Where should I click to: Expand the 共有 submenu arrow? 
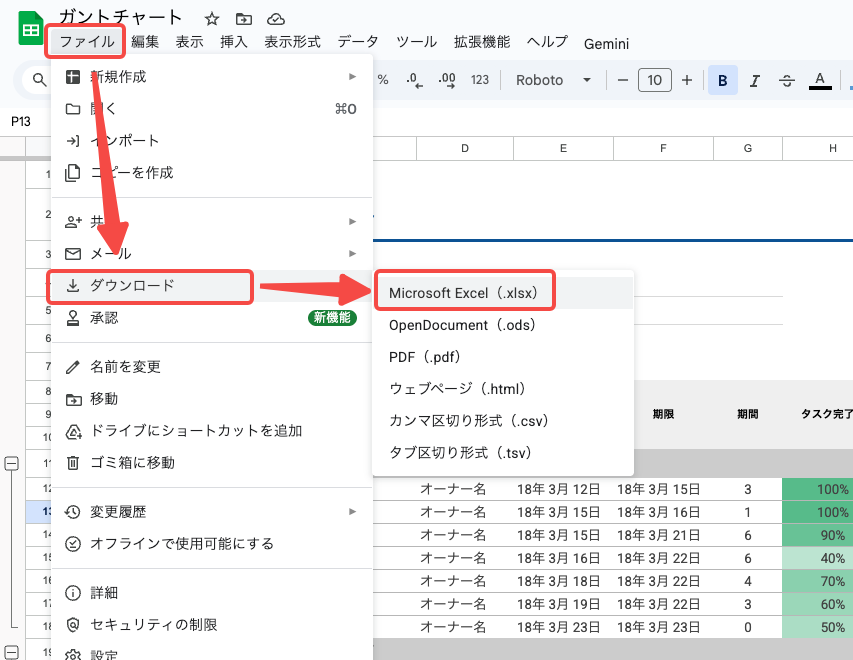(352, 220)
